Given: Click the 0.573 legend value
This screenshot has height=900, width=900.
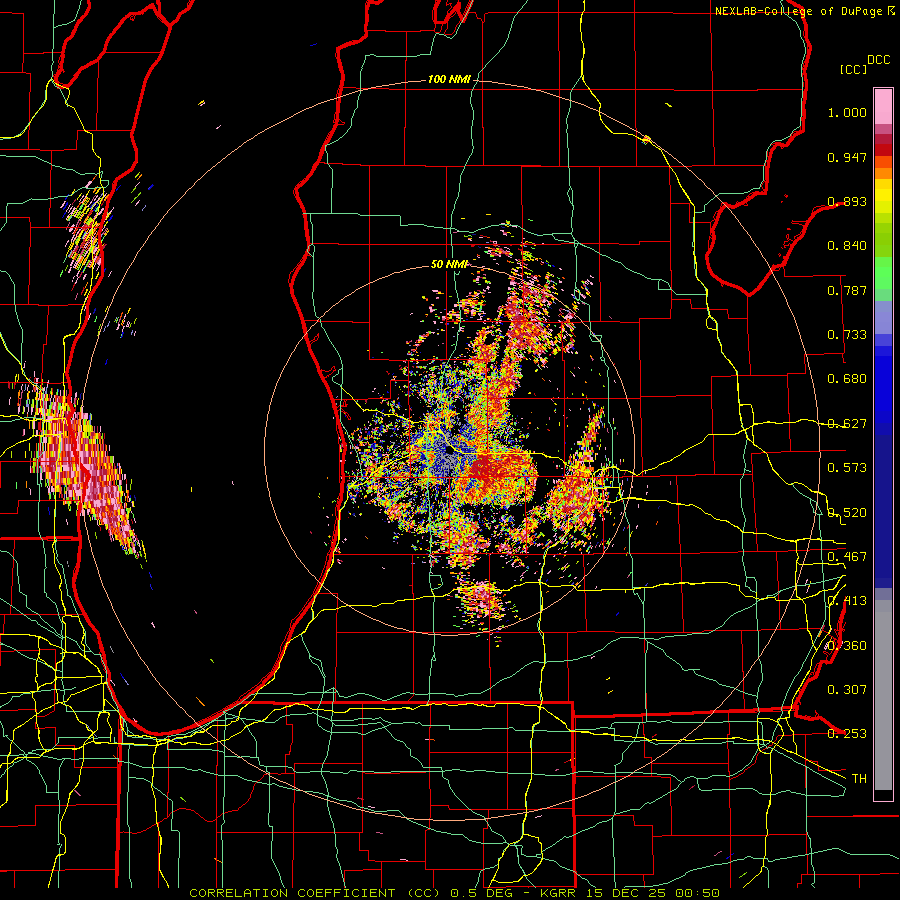Looking at the screenshot, I should point(847,468).
